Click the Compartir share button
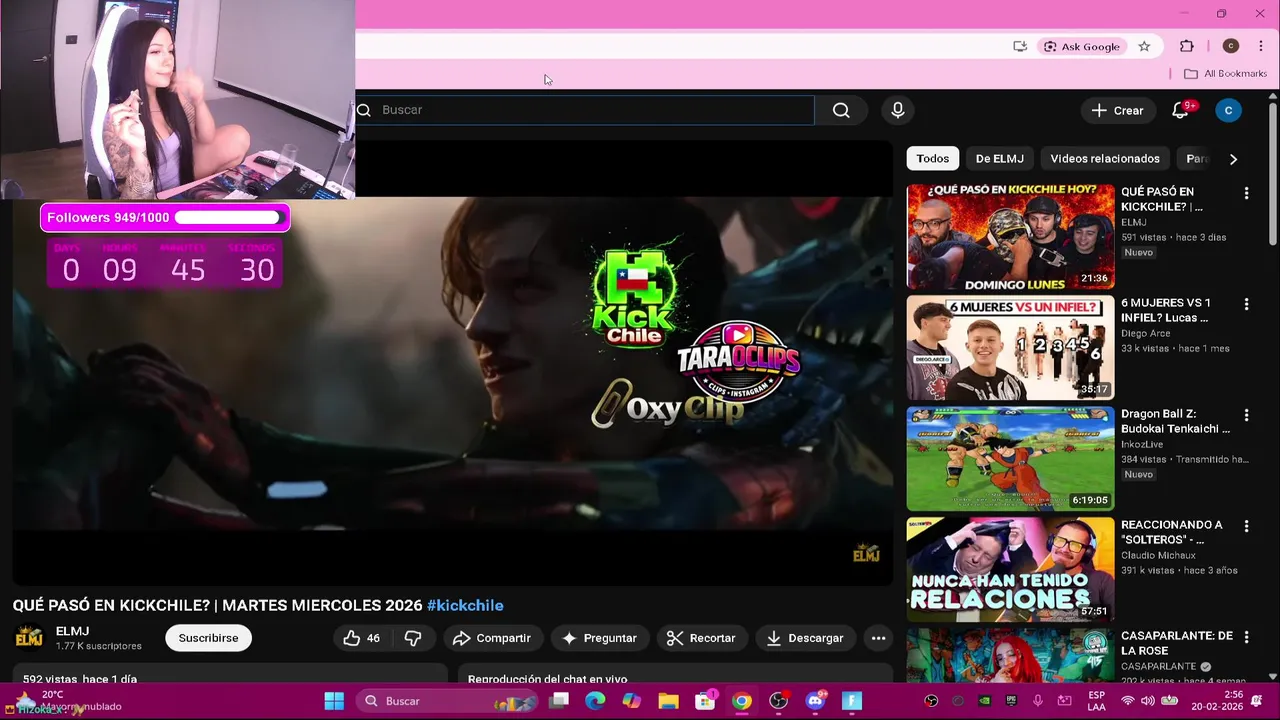Image resolution: width=1280 pixels, height=720 pixels. tap(491, 638)
